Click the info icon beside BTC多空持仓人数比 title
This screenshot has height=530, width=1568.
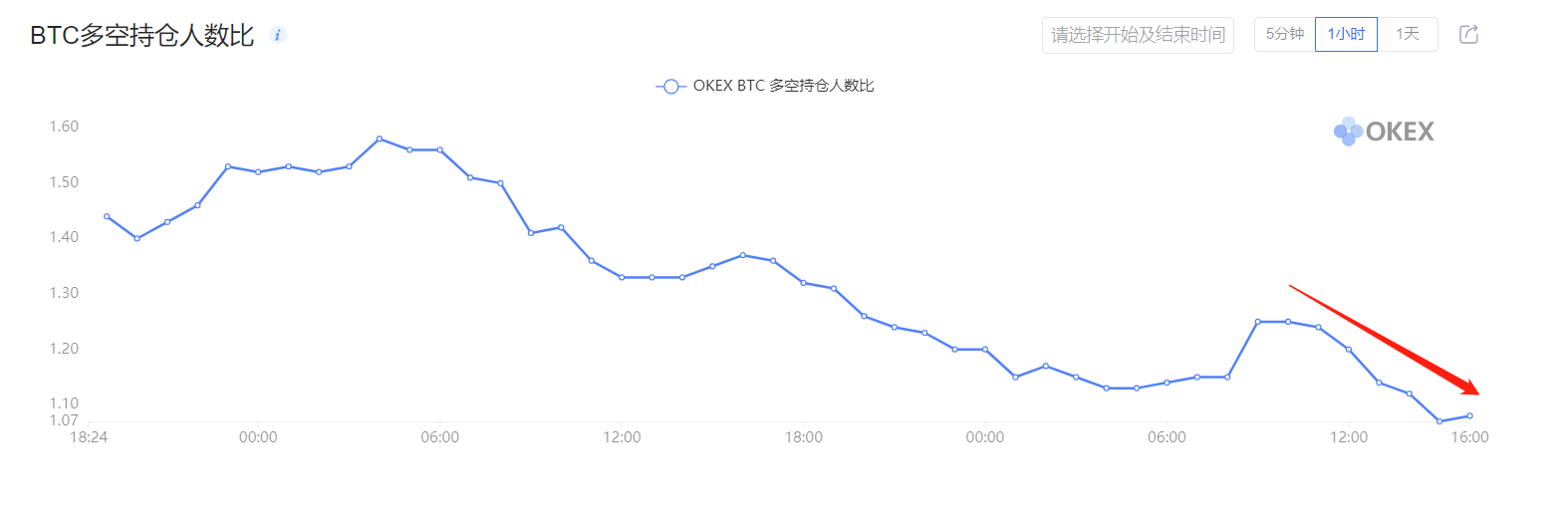278,35
